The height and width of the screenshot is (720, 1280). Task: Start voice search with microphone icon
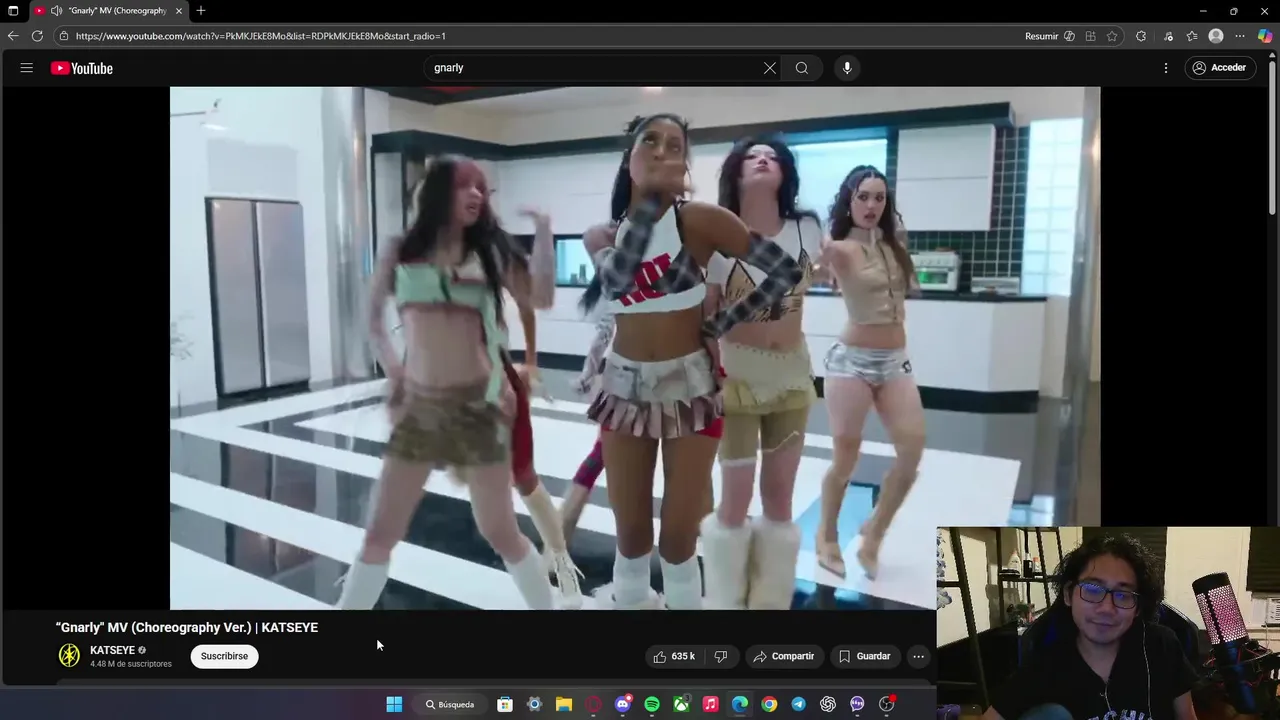click(x=847, y=68)
